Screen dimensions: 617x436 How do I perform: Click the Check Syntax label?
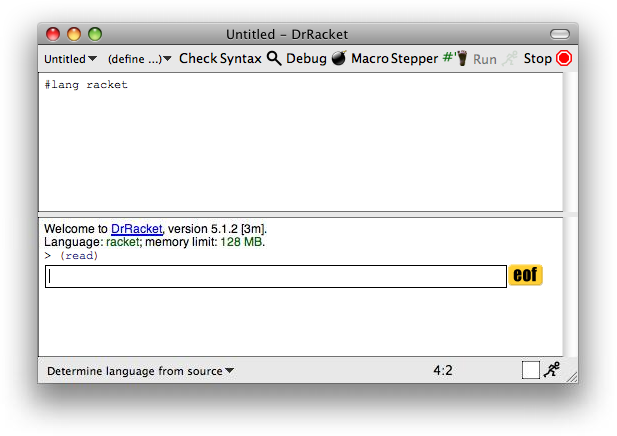(220, 59)
